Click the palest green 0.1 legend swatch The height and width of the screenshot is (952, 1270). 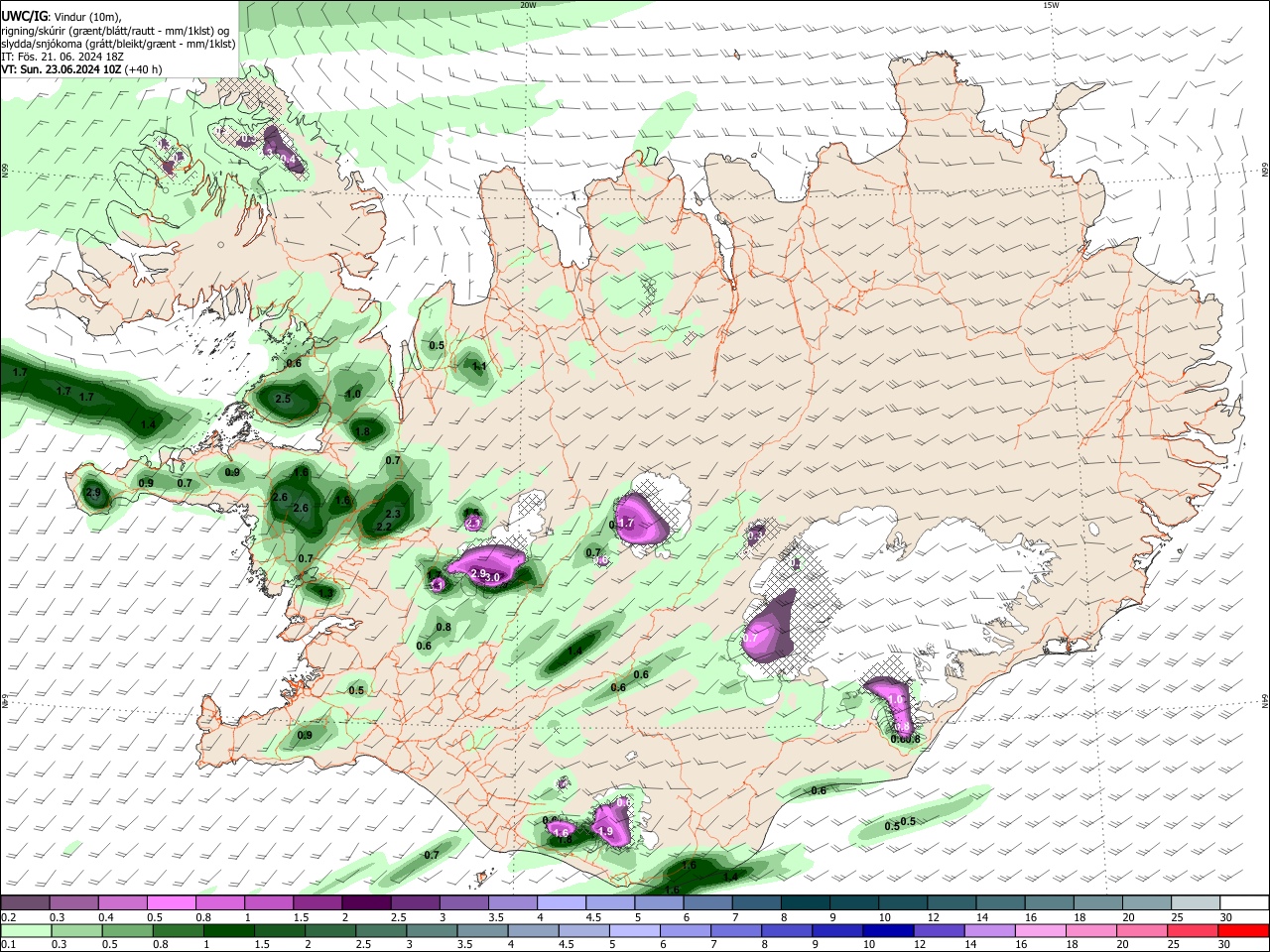point(26,930)
